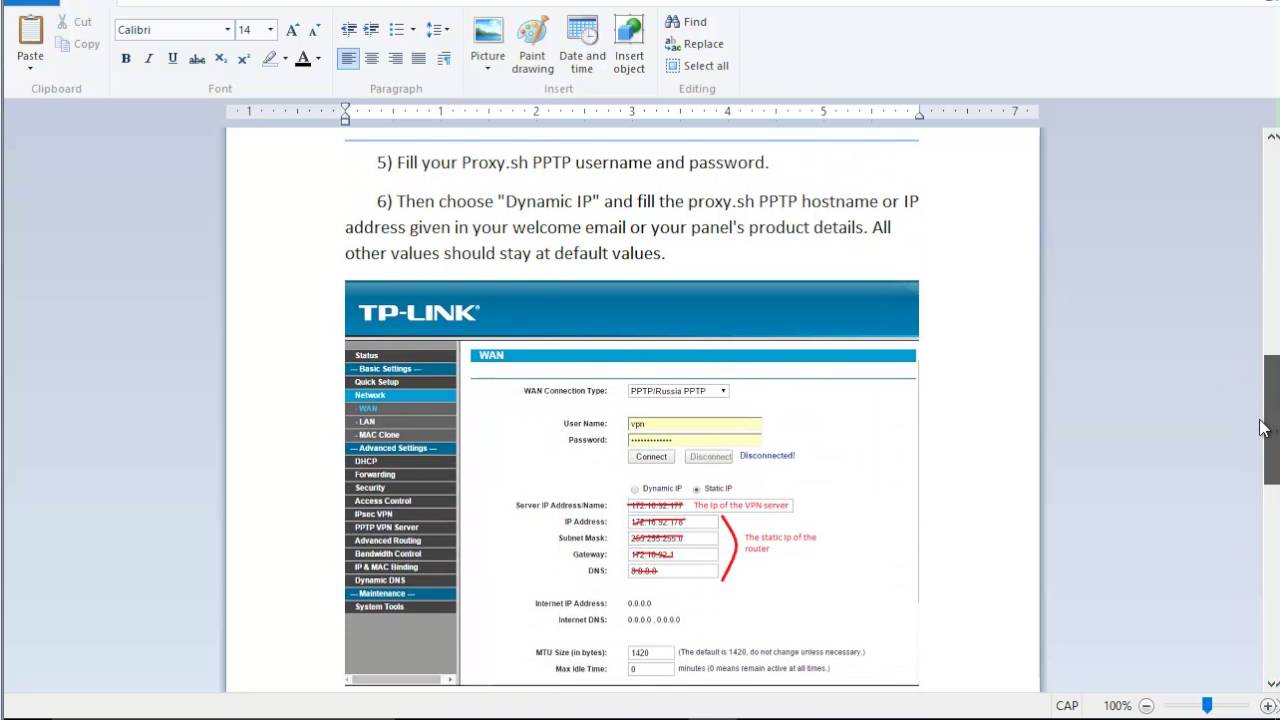Start a bulleted list
This screenshot has width=1280, height=720.
[x=396, y=30]
